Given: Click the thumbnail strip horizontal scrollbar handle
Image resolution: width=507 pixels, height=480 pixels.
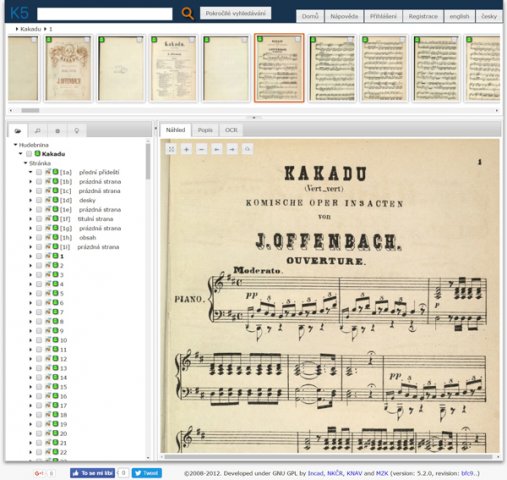Looking at the screenshot, I should pyautogui.click(x=30, y=110).
